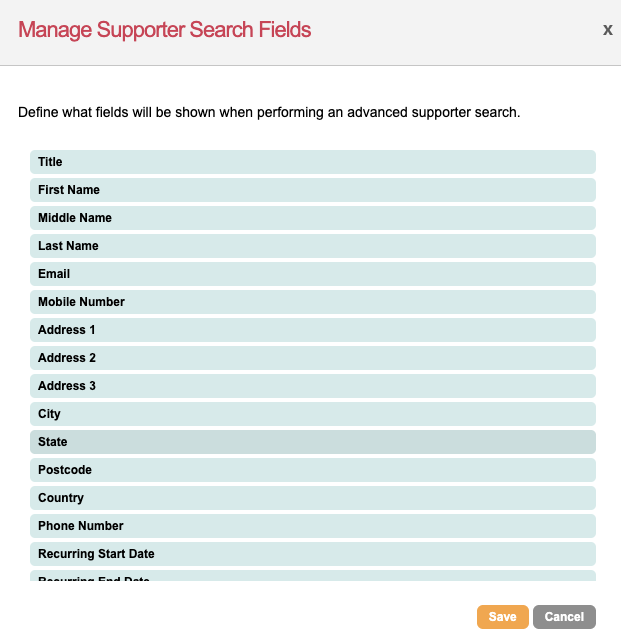The height and width of the screenshot is (635, 621).
Task: Click the Save button
Action: pos(502,617)
